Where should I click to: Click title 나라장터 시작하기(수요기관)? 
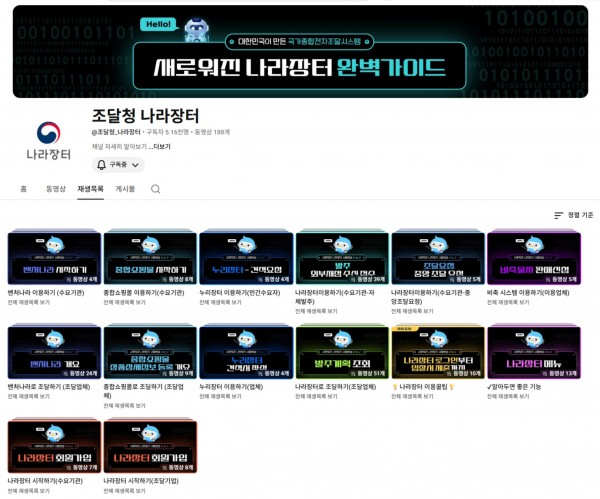(45, 481)
